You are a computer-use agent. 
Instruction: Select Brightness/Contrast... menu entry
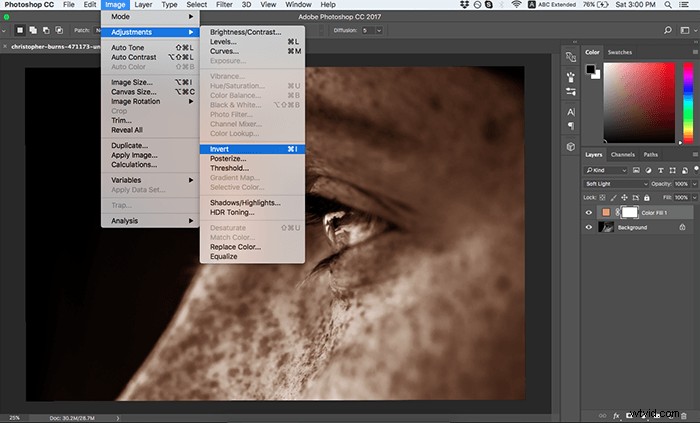(x=252, y=32)
